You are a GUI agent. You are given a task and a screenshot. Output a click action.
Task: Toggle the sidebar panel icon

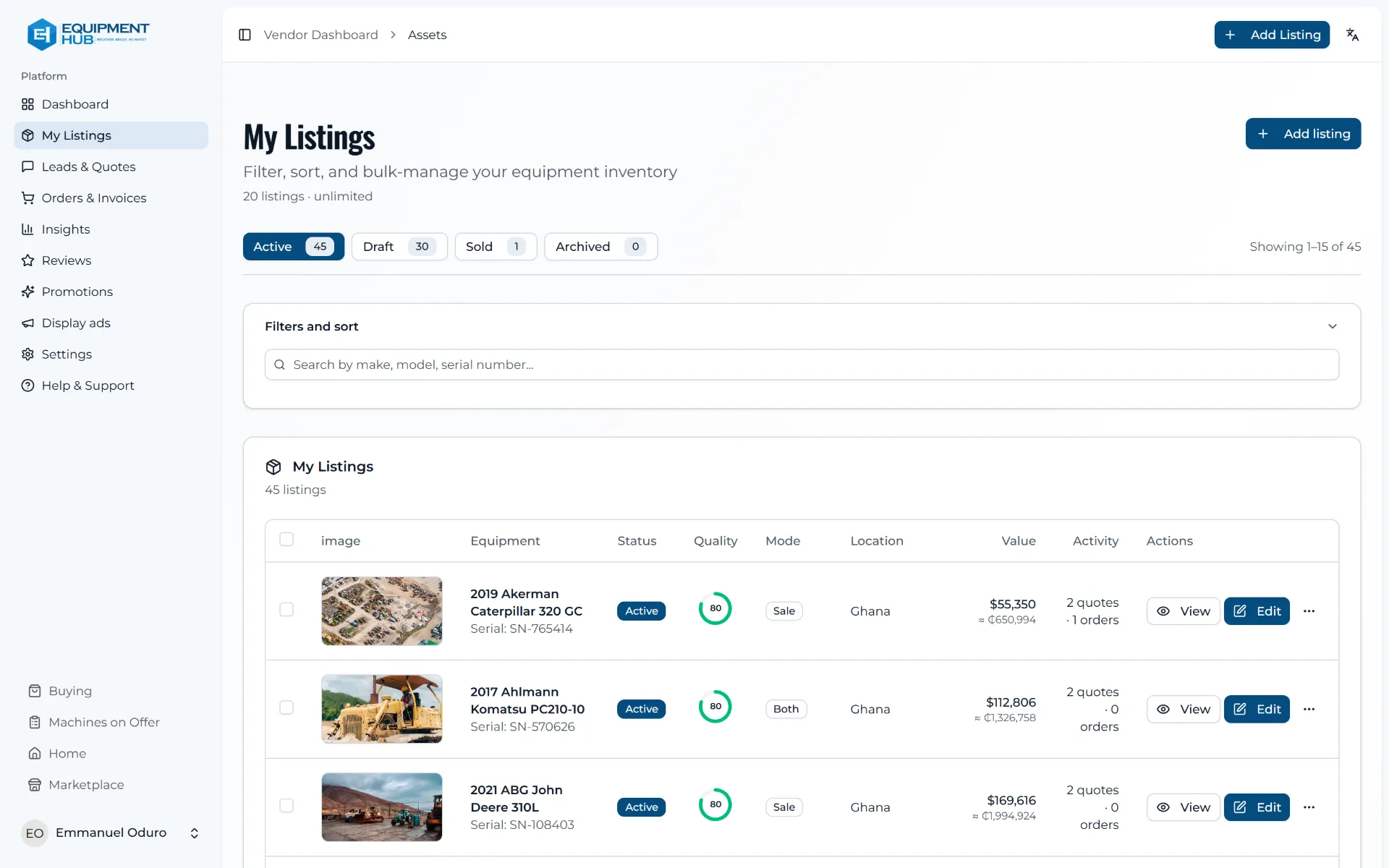click(245, 35)
